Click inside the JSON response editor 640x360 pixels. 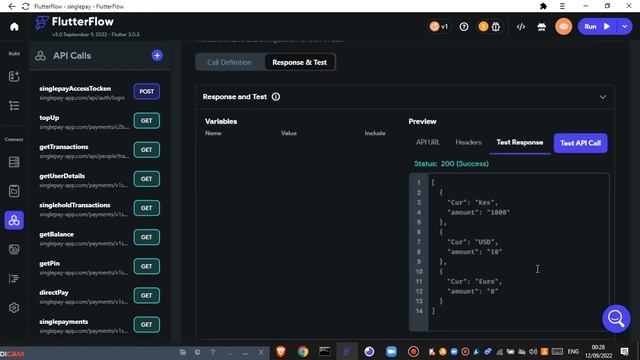pos(518,252)
